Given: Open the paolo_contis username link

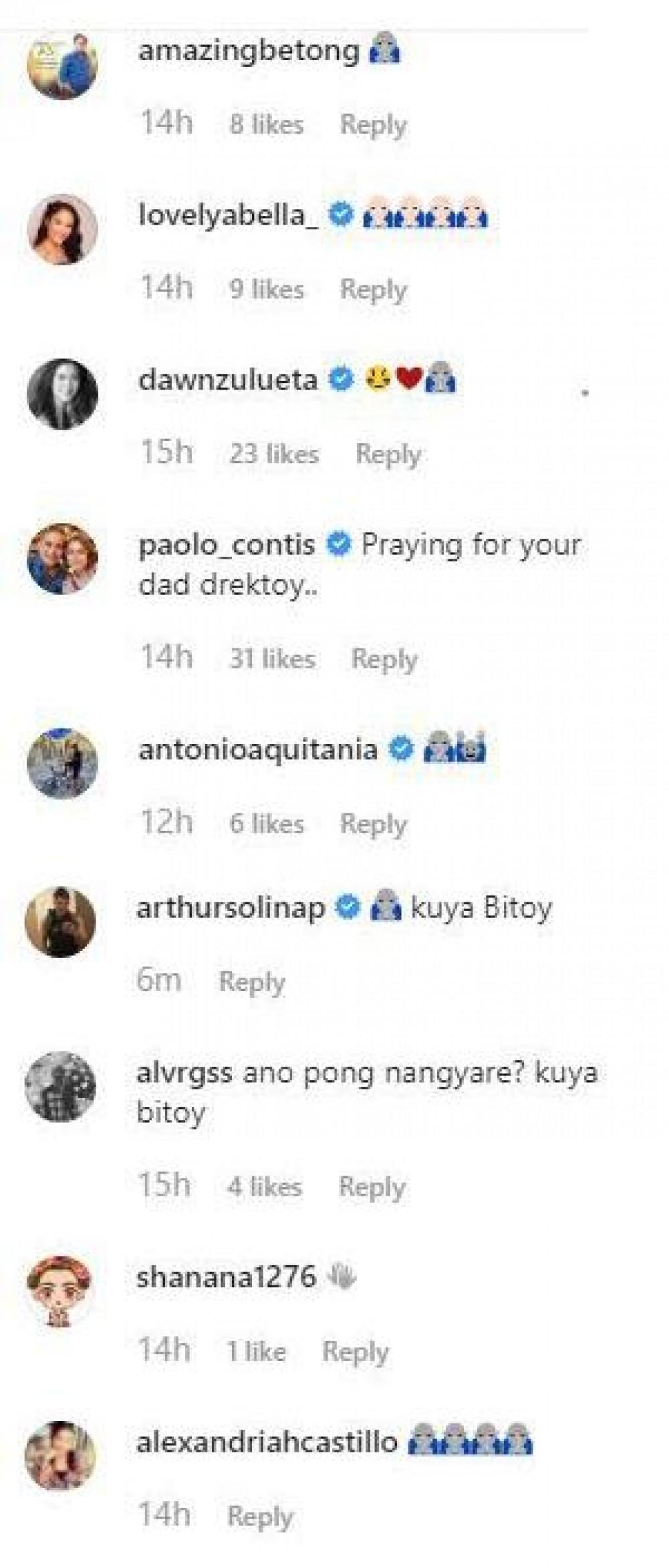Looking at the screenshot, I should tap(226, 545).
